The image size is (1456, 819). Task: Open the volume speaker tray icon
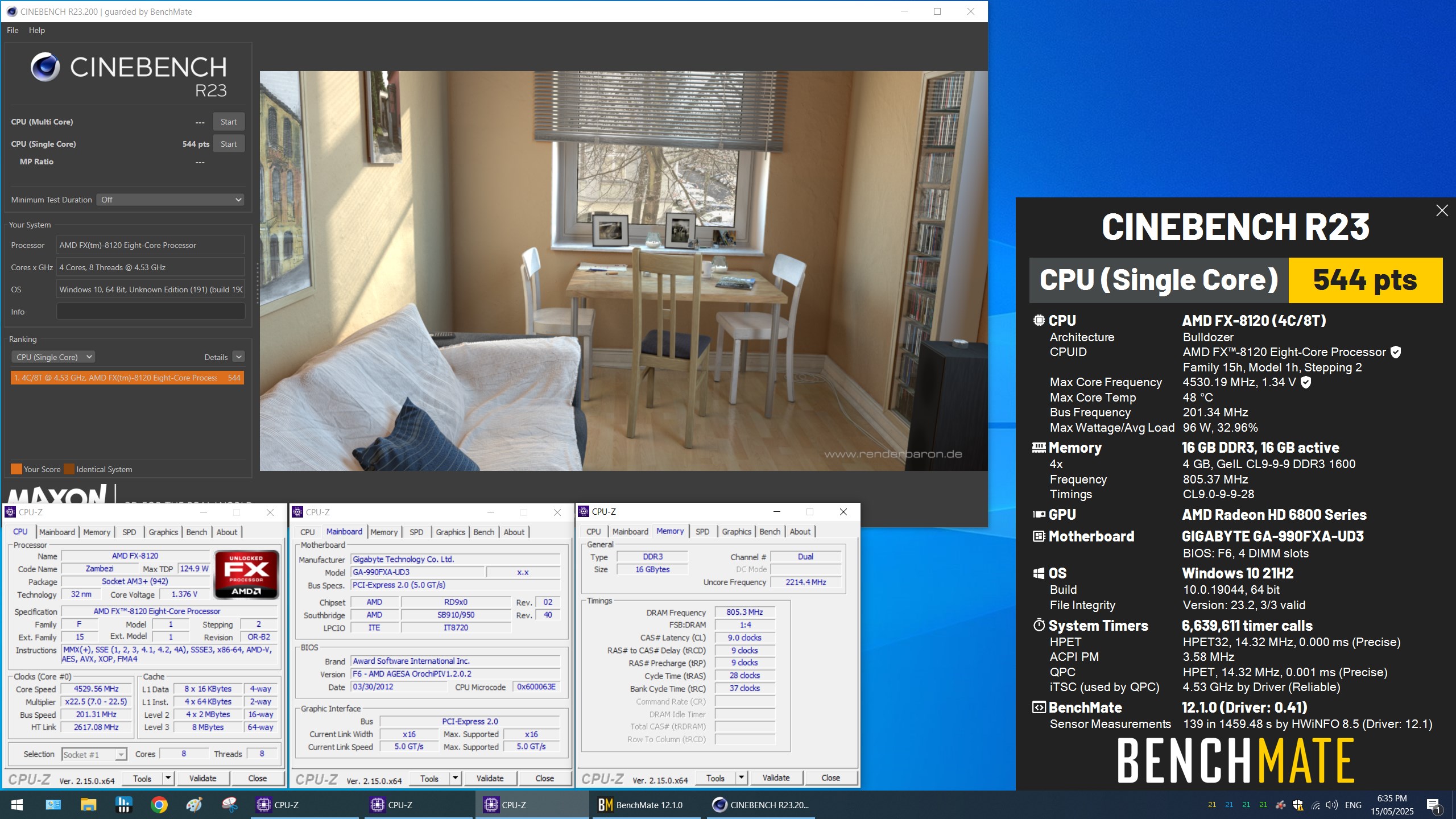tap(1332, 805)
